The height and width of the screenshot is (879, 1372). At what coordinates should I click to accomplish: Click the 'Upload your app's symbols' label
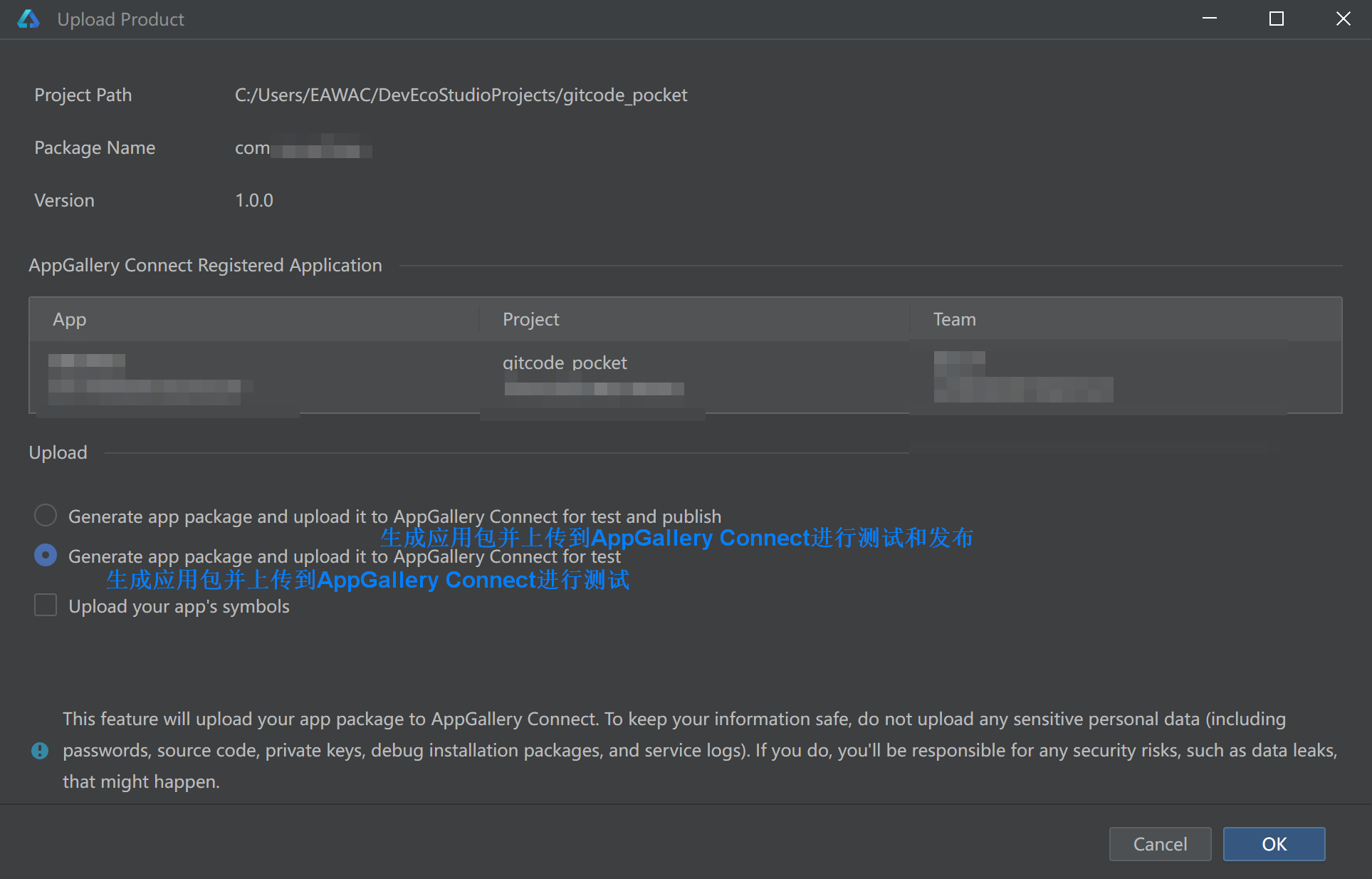pos(179,606)
